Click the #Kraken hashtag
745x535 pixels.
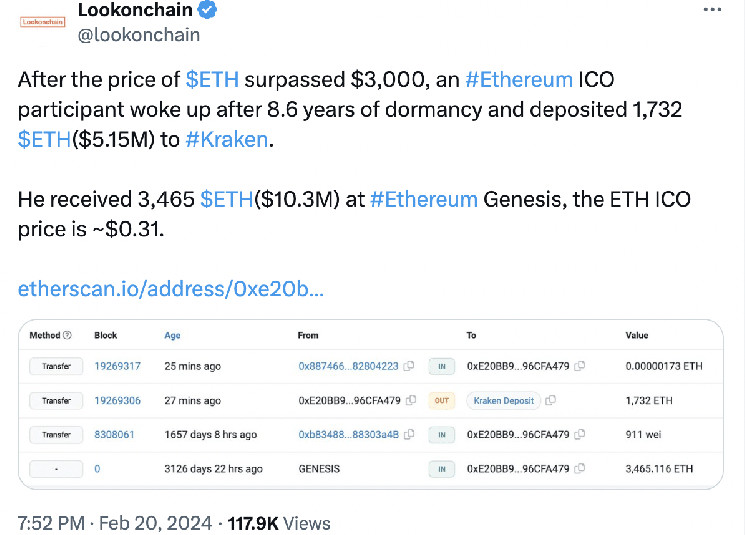click(x=227, y=139)
